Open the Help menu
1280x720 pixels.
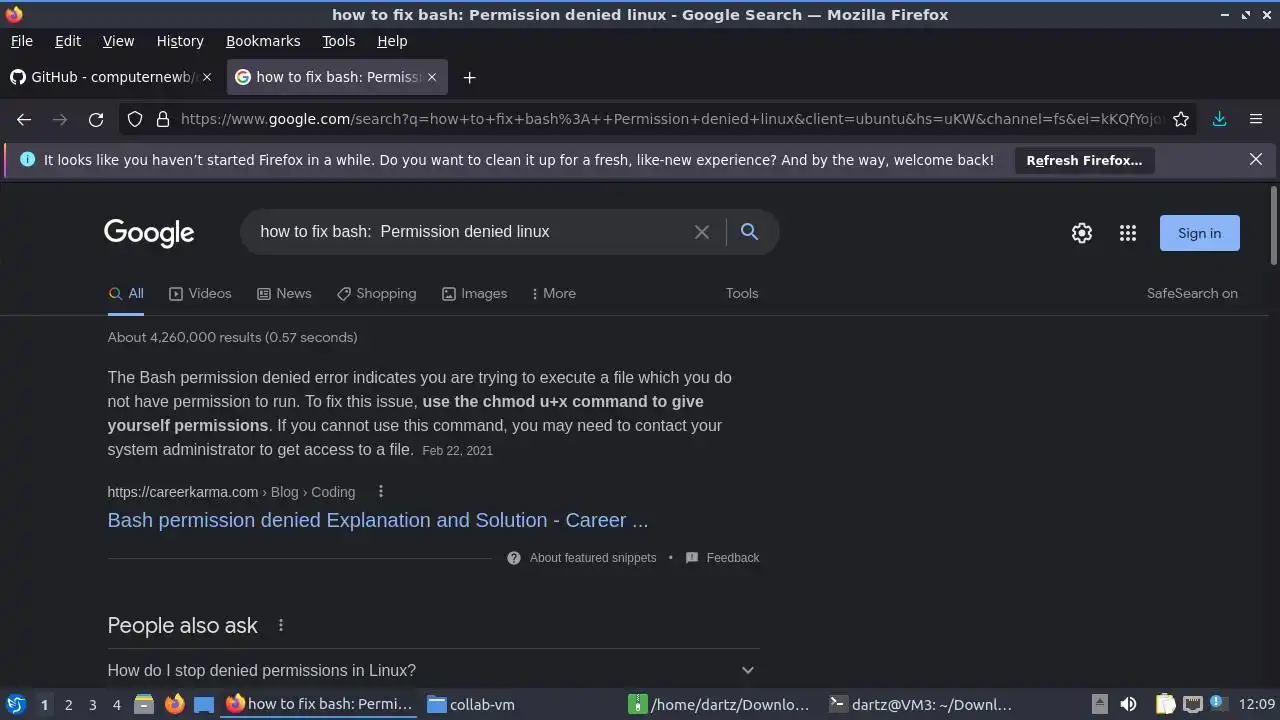click(392, 41)
